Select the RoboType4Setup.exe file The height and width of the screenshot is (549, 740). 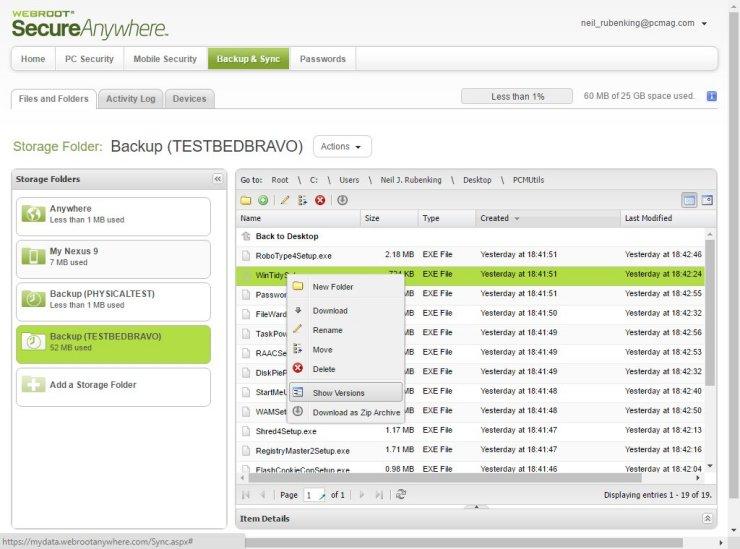pos(470,255)
